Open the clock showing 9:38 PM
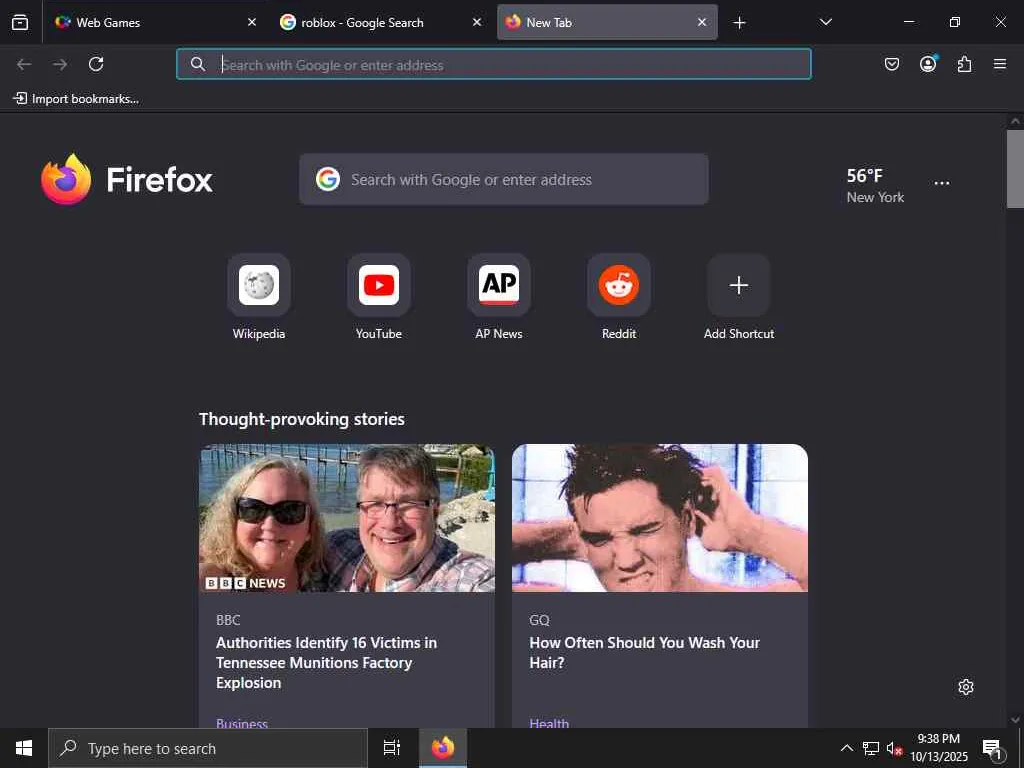Screen dimensions: 1024x768 point(938,748)
